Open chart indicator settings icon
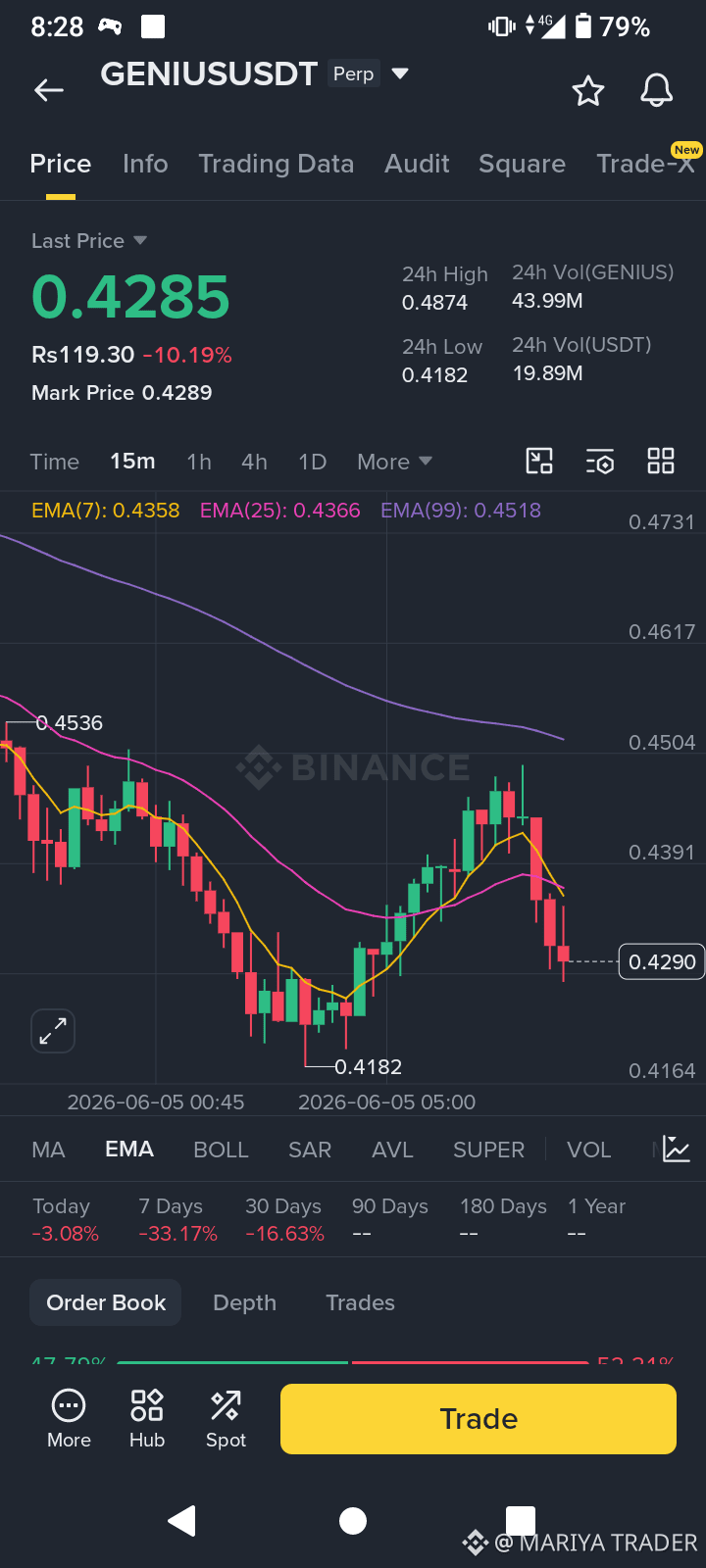Screen dimensions: 706x1568 click(600, 461)
